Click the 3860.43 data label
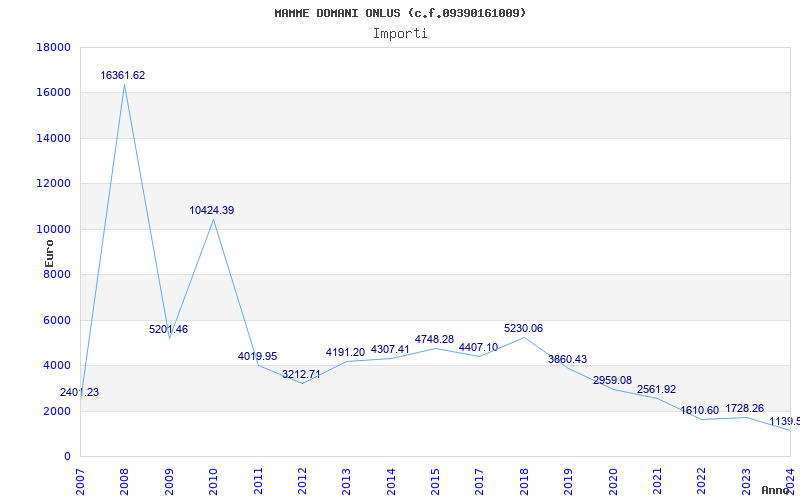The height and width of the screenshot is (500, 800). click(x=567, y=359)
